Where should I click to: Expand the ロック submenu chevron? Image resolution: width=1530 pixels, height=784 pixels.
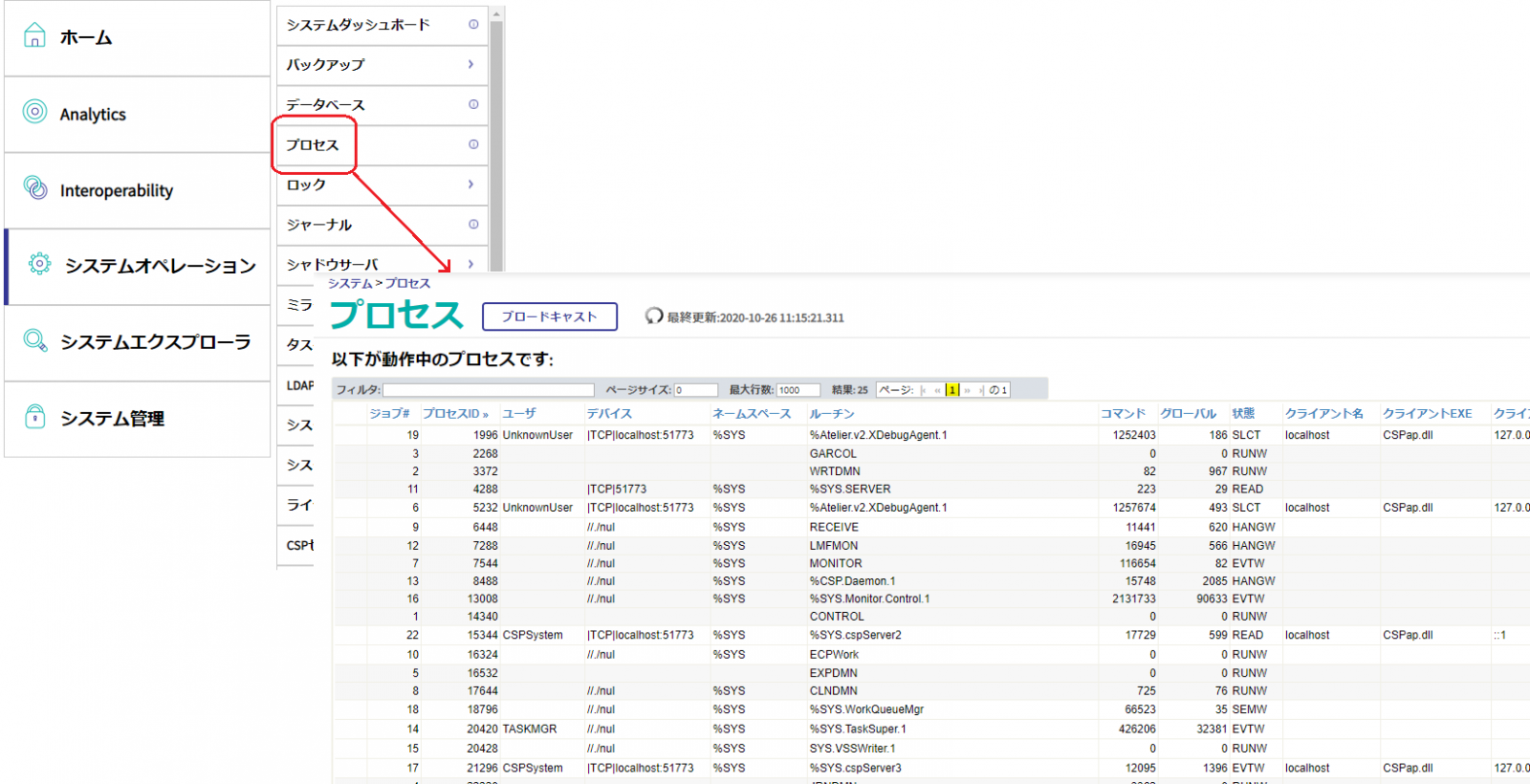(x=470, y=184)
